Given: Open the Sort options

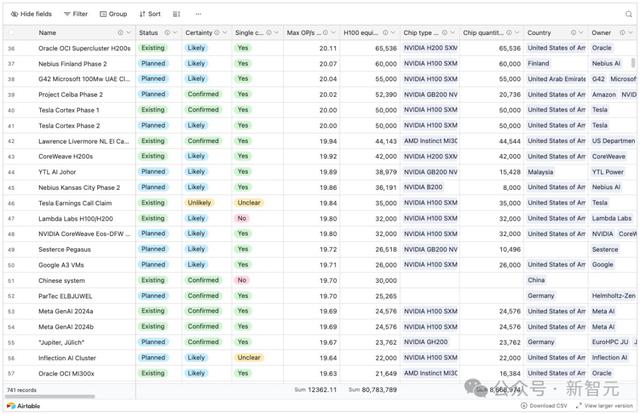Looking at the screenshot, I should [150, 14].
